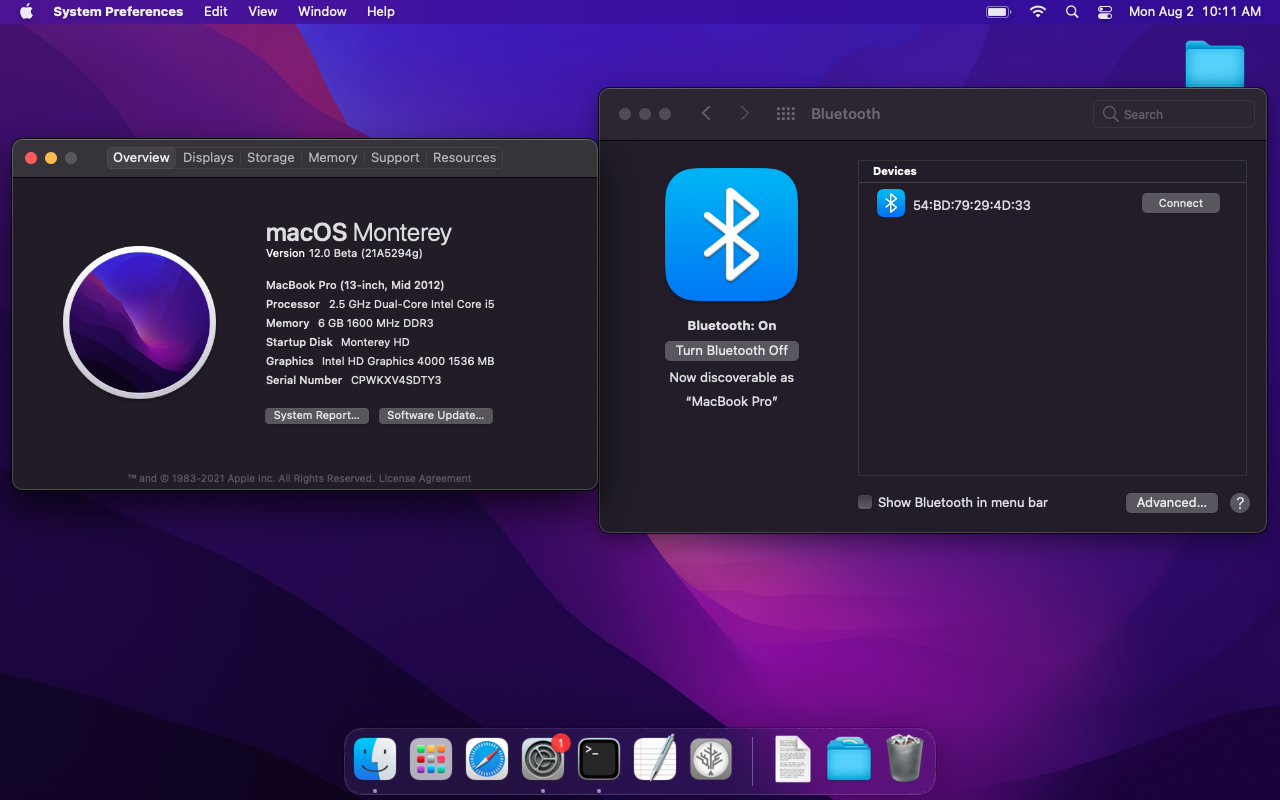This screenshot has width=1280, height=800.
Task: Click the battery status icon
Action: click(998, 12)
